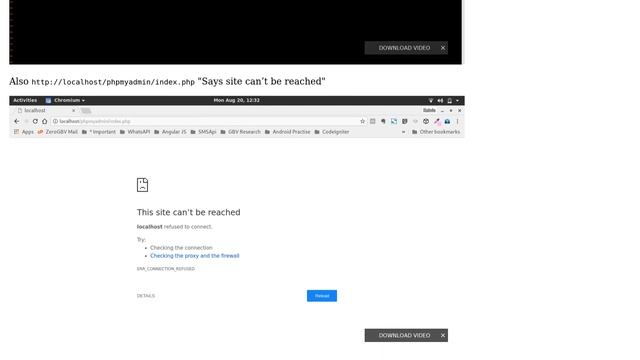
Task: Open a new tab next to localhost
Action: tap(86, 111)
